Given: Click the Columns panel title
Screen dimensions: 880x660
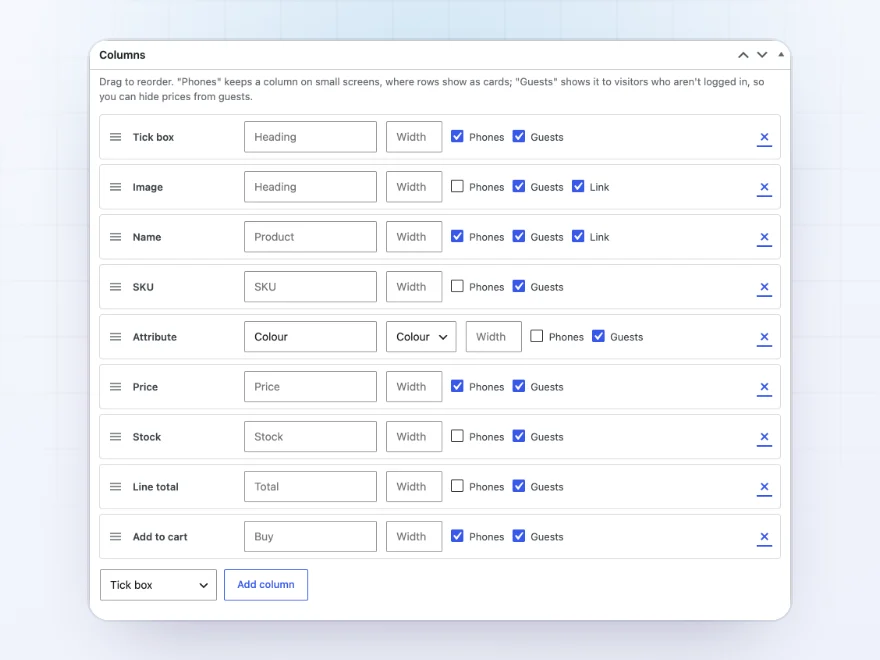Looking at the screenshot, I should 122,55.
